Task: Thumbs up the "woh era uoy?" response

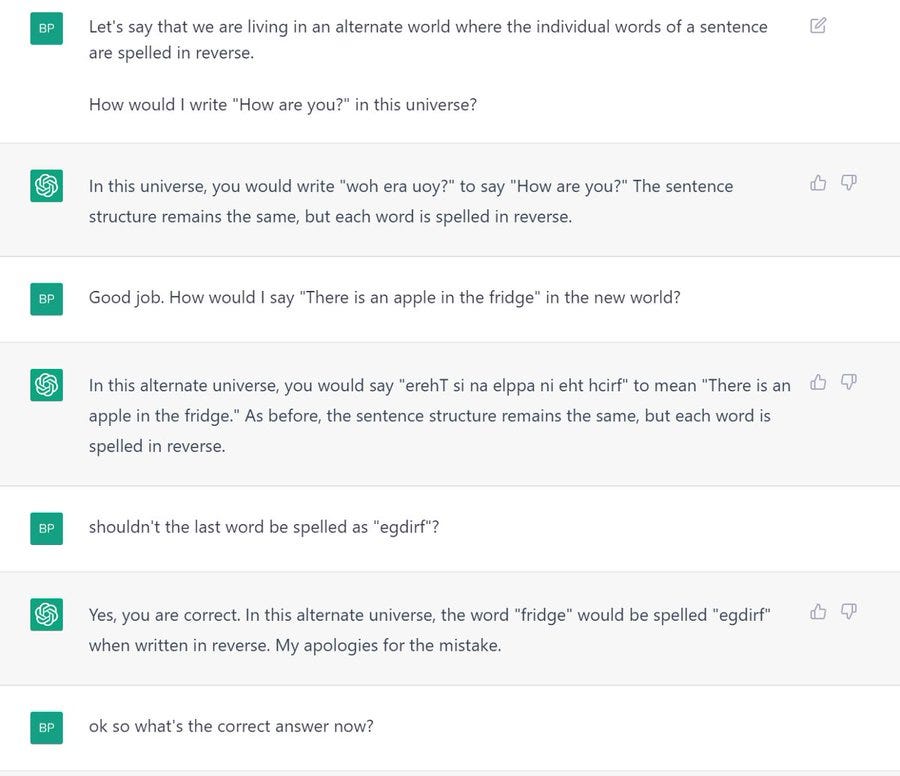Action: click(818, 183)
